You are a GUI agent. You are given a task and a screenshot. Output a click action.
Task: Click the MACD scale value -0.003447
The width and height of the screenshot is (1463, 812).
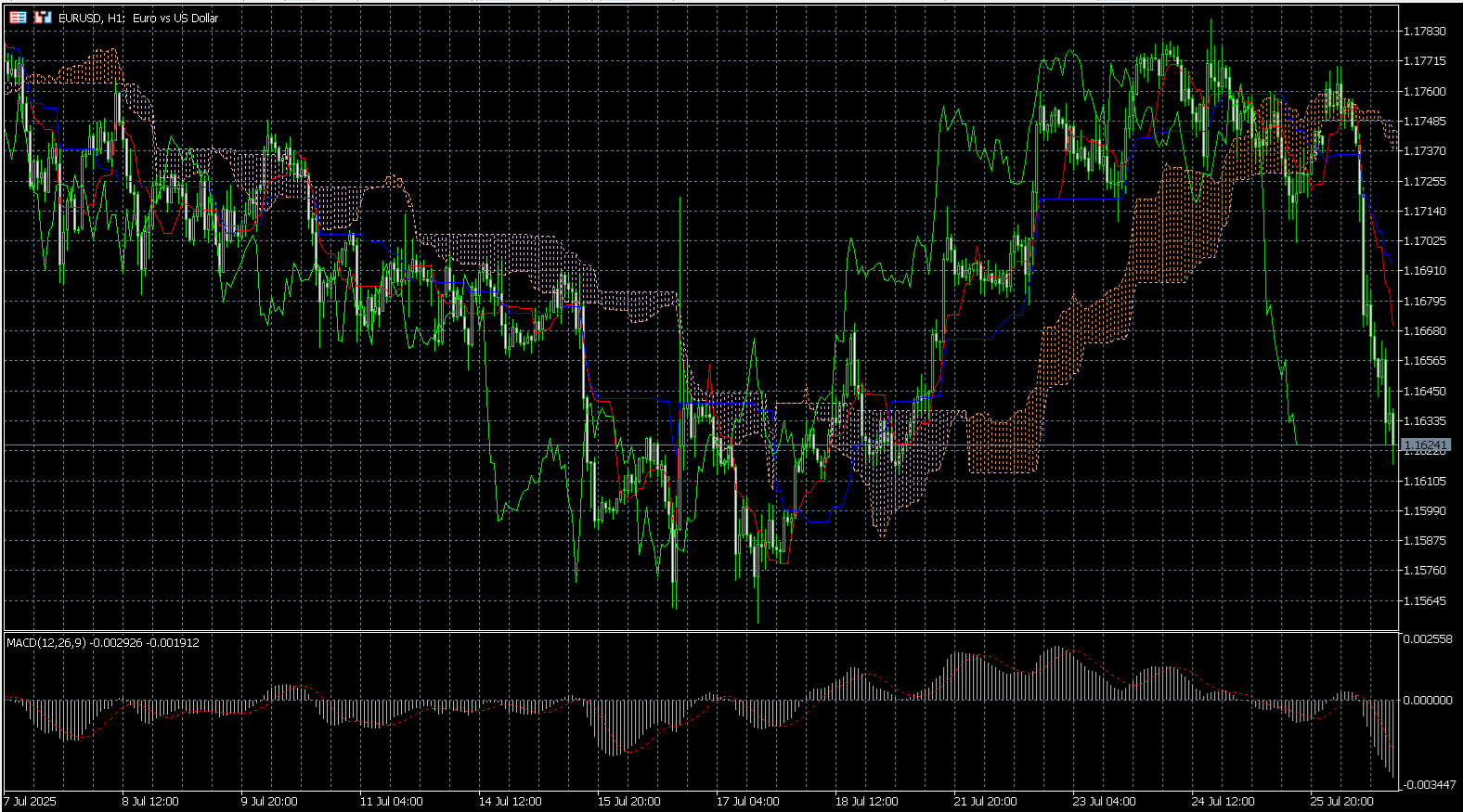click(1430, 784)
